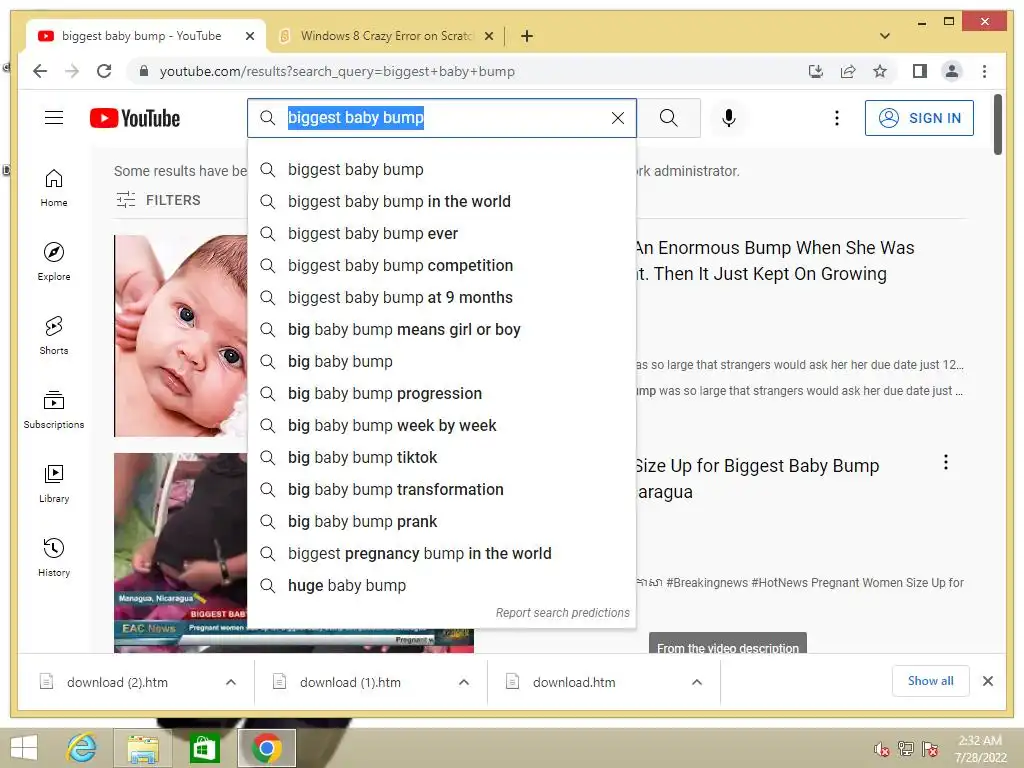Open 'An Enormous Bump When She Was' video title
This screenshot has height=768, width=1024.
775,261
